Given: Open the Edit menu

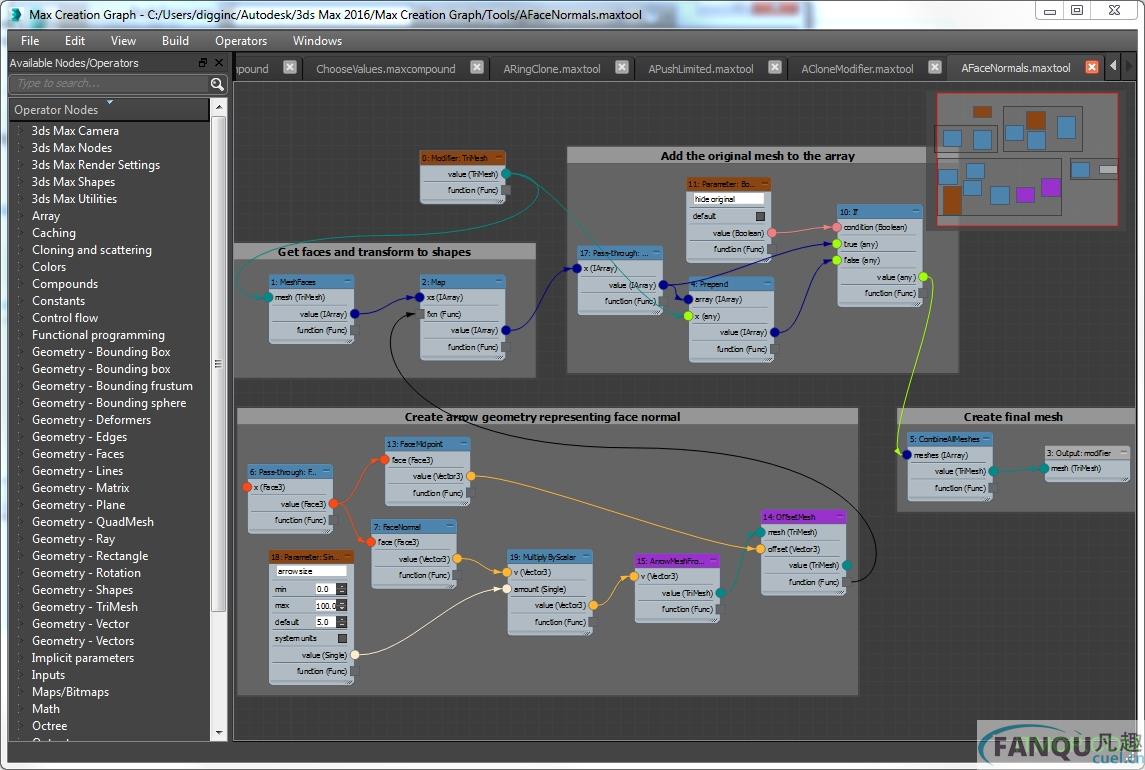Looking at the screenshot, I should [74, 41].
